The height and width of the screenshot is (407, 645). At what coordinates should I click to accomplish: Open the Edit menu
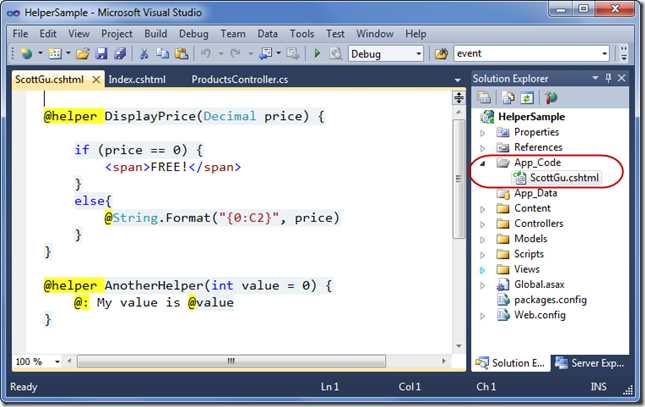[48, 34]
